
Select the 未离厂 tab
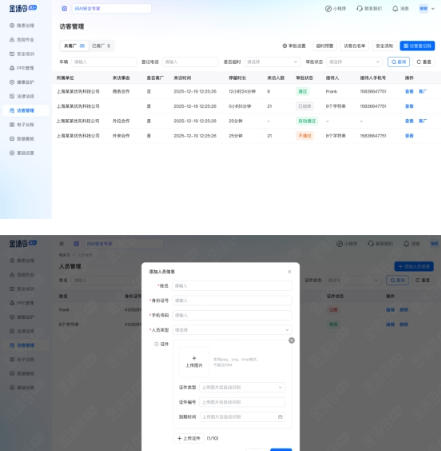(75, 46)
